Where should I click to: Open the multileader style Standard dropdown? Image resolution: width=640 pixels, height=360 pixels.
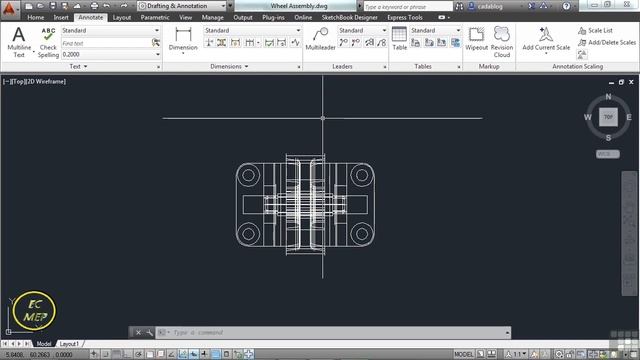[x=362, y=30]
